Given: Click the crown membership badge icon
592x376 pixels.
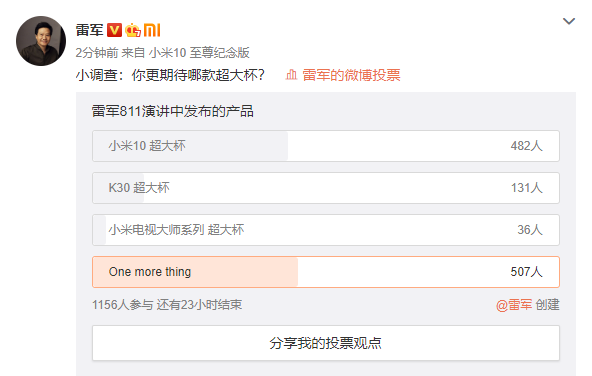Looking at the screenshot, I should click(x=133, y=30).
